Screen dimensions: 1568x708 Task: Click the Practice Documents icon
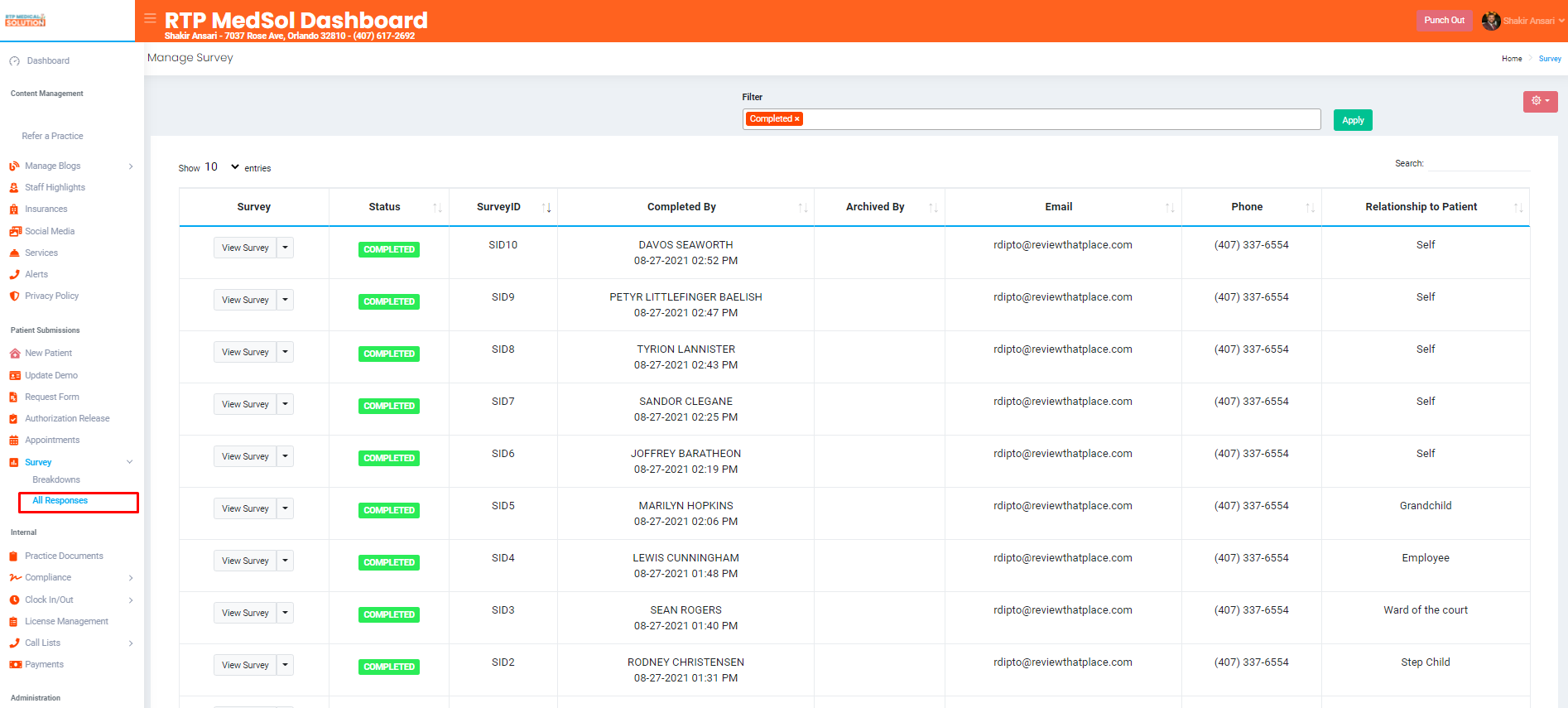tap(14, 556)
